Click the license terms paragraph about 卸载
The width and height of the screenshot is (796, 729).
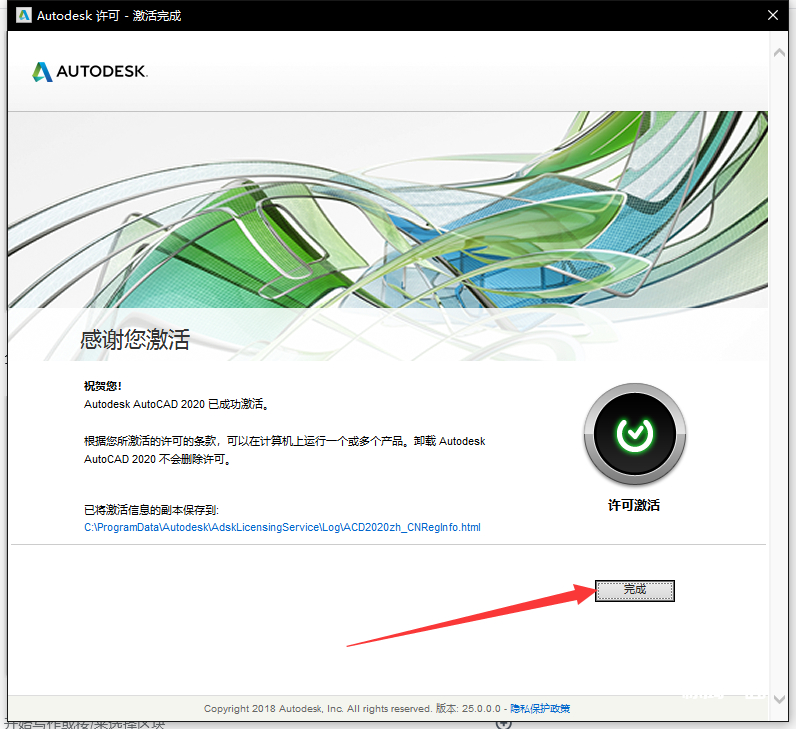point(284,449)
